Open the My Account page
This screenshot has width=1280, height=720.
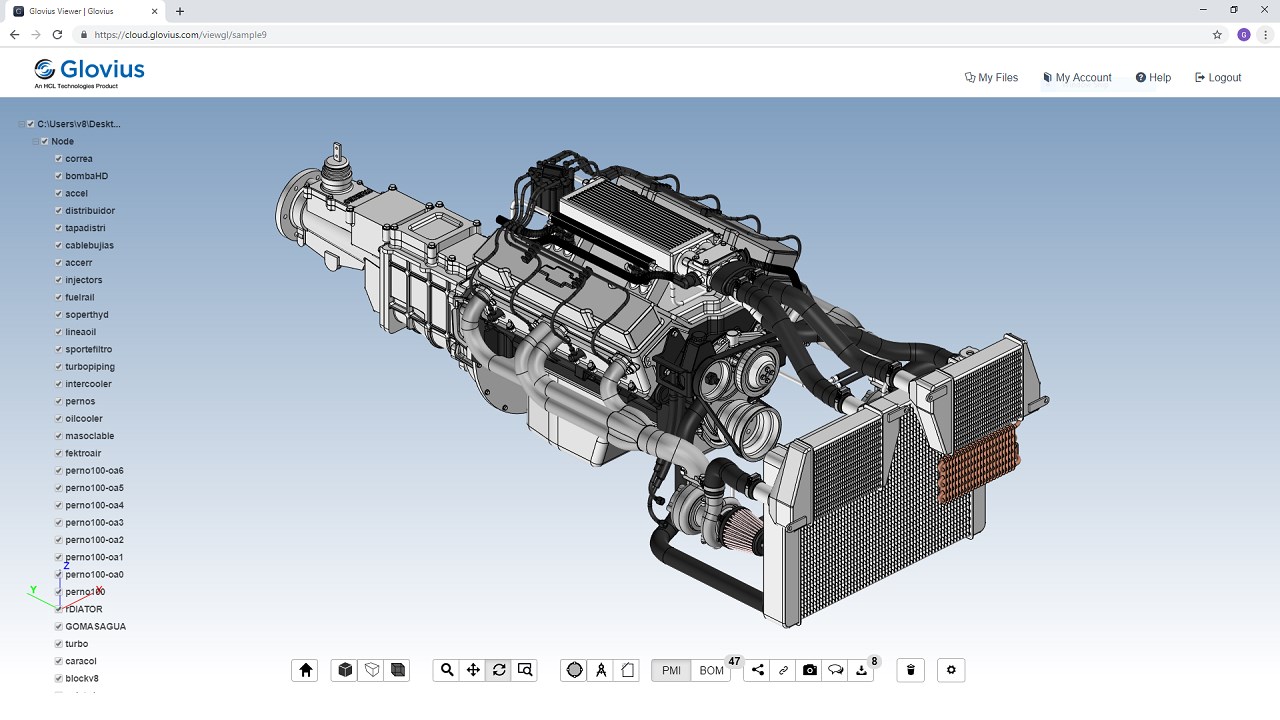click(1077, 77)
